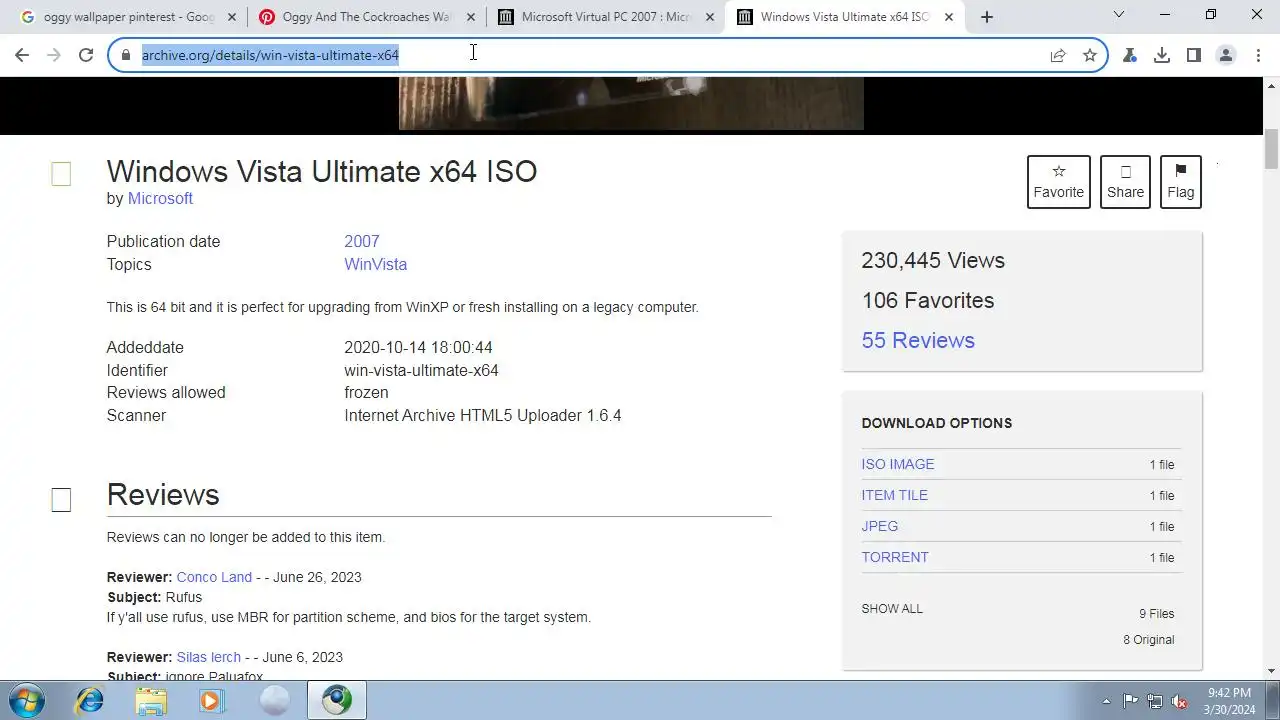Viewport: 1280px width, 720px height.
Task: Bookmark this page with the star
Action: coord(1090,56)
